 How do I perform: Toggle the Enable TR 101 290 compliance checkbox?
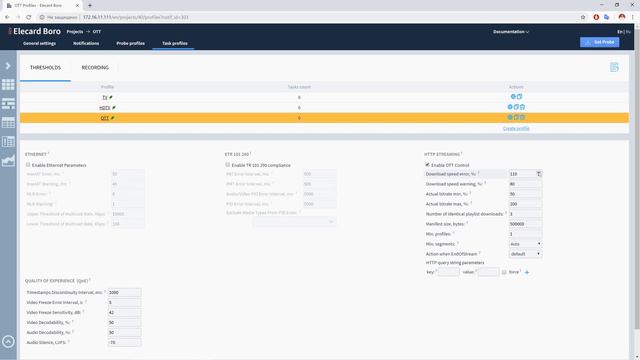coord(228,165)
